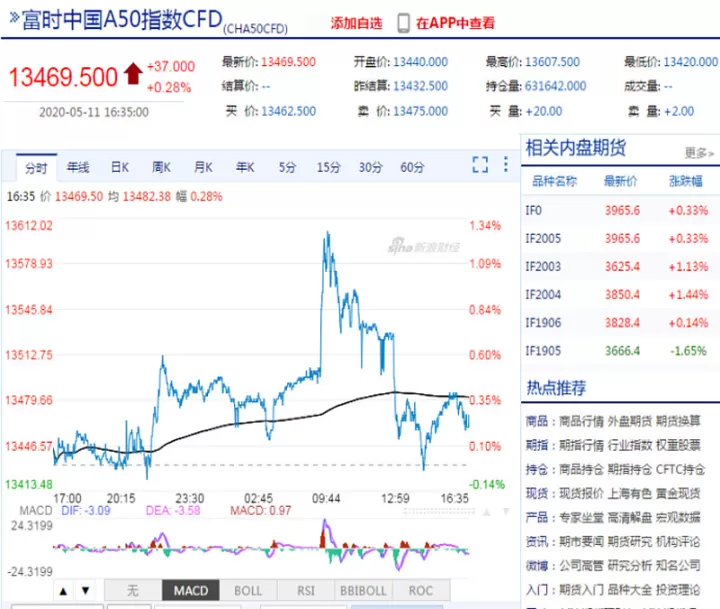
Task: Open the 期货换算 link
Action: coord(678,421)
